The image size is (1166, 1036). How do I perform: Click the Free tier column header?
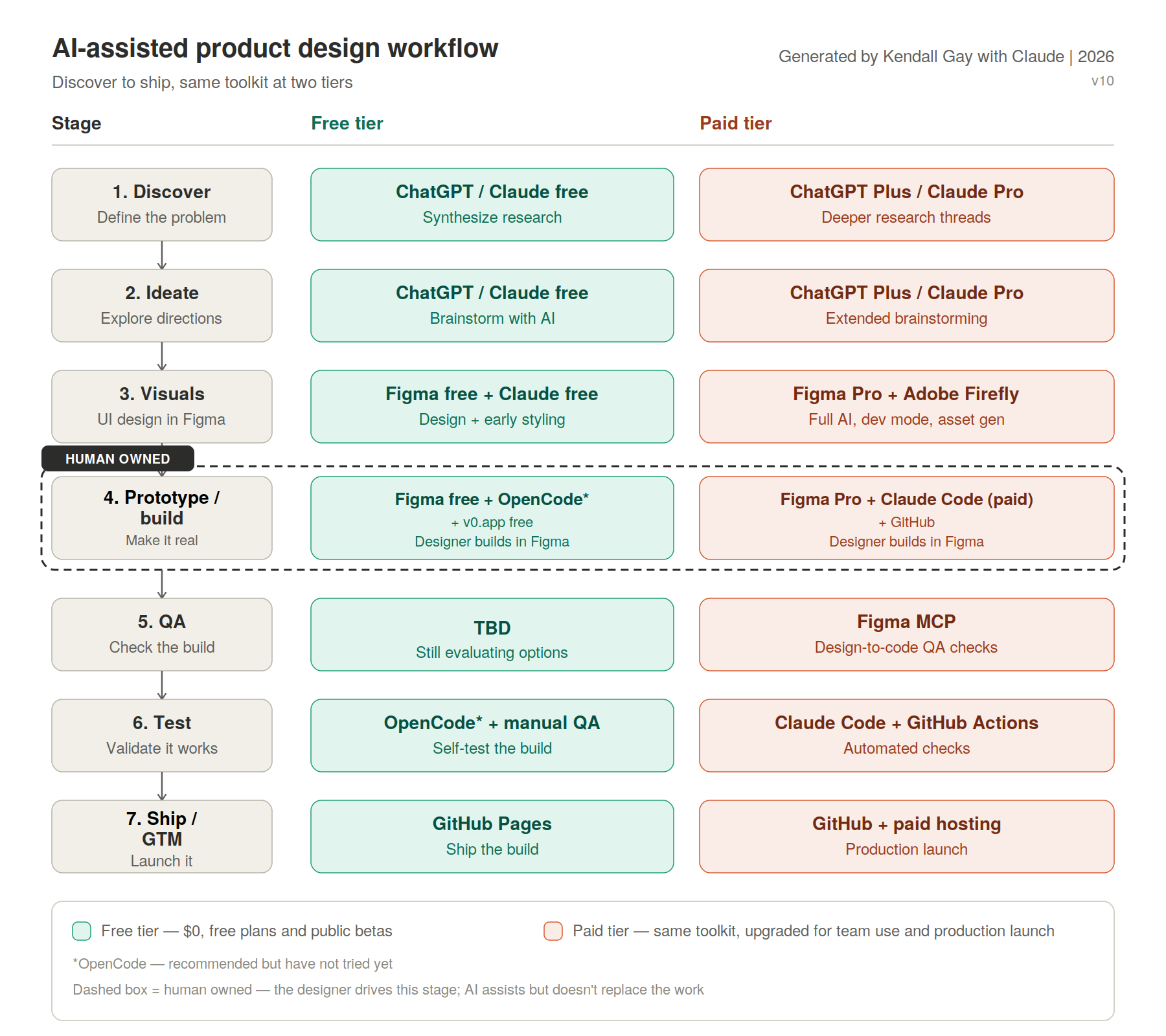347,123
